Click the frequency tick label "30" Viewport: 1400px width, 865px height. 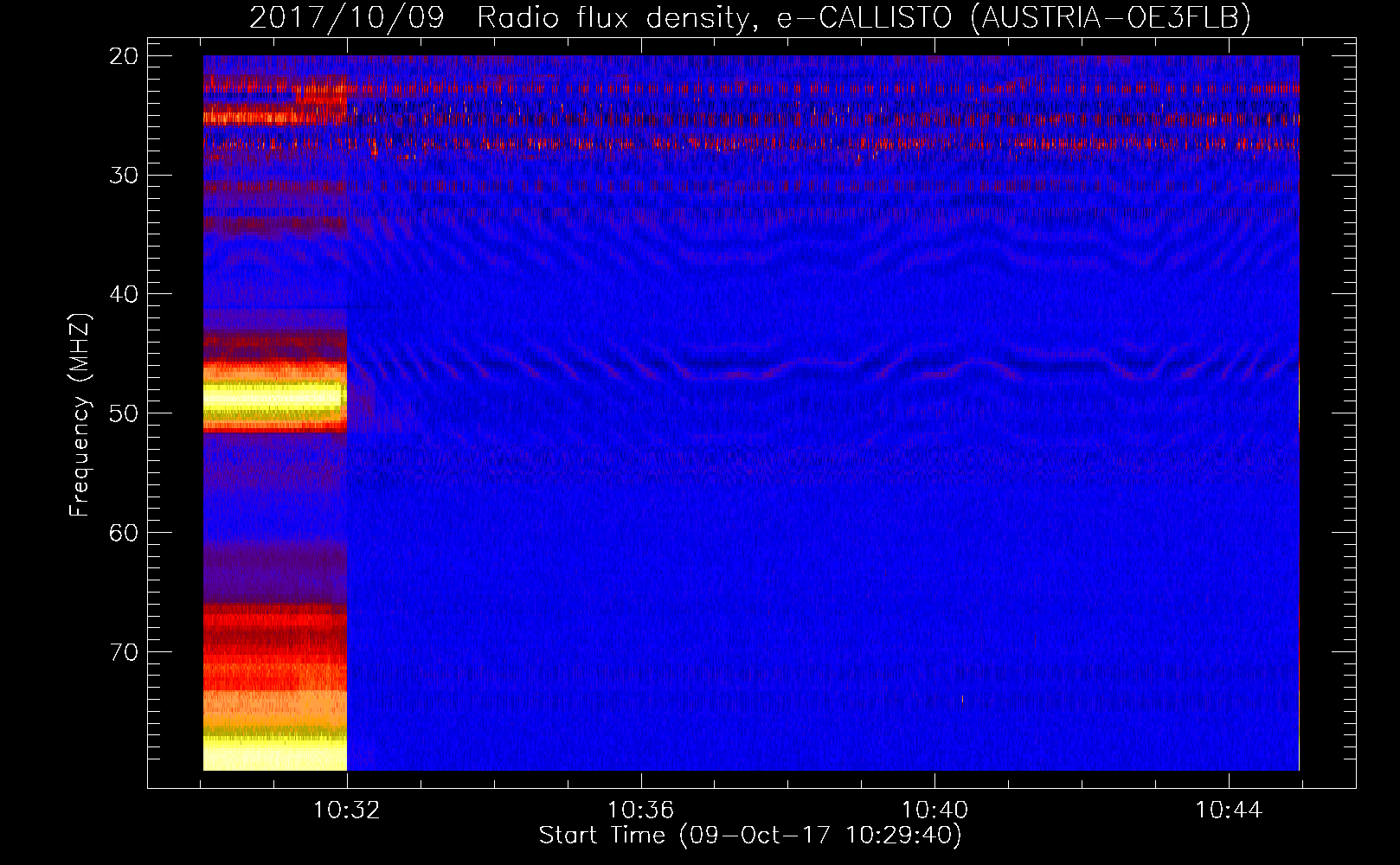(x=125, y=175)
